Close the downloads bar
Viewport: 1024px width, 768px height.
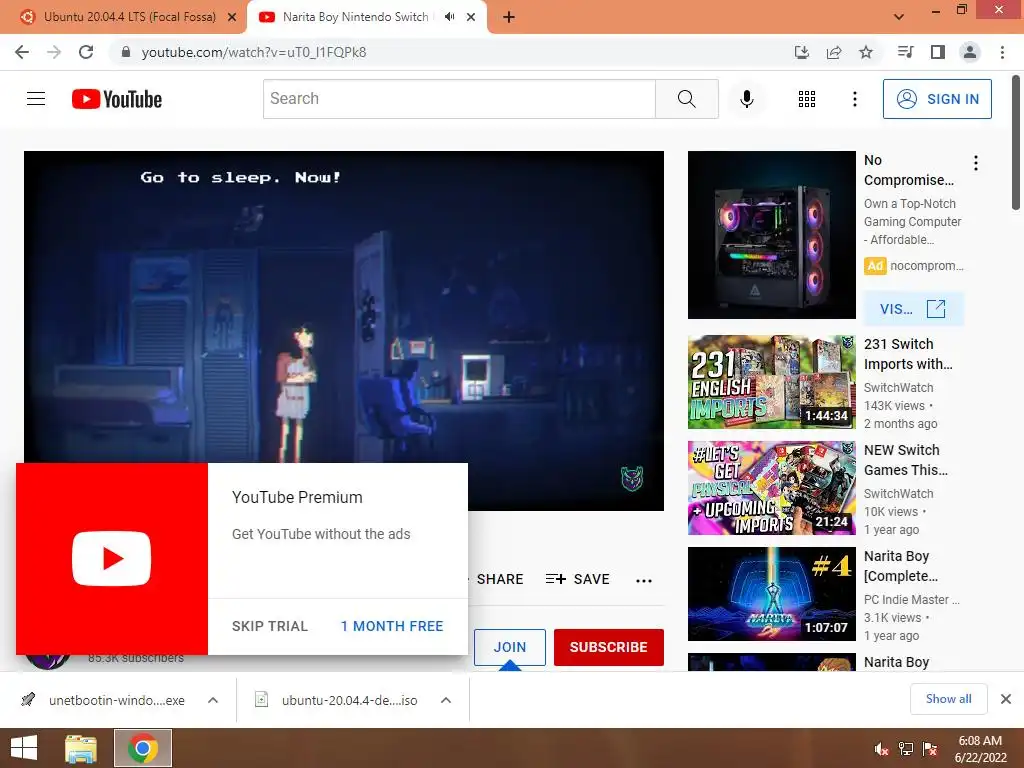[1006, 699]
